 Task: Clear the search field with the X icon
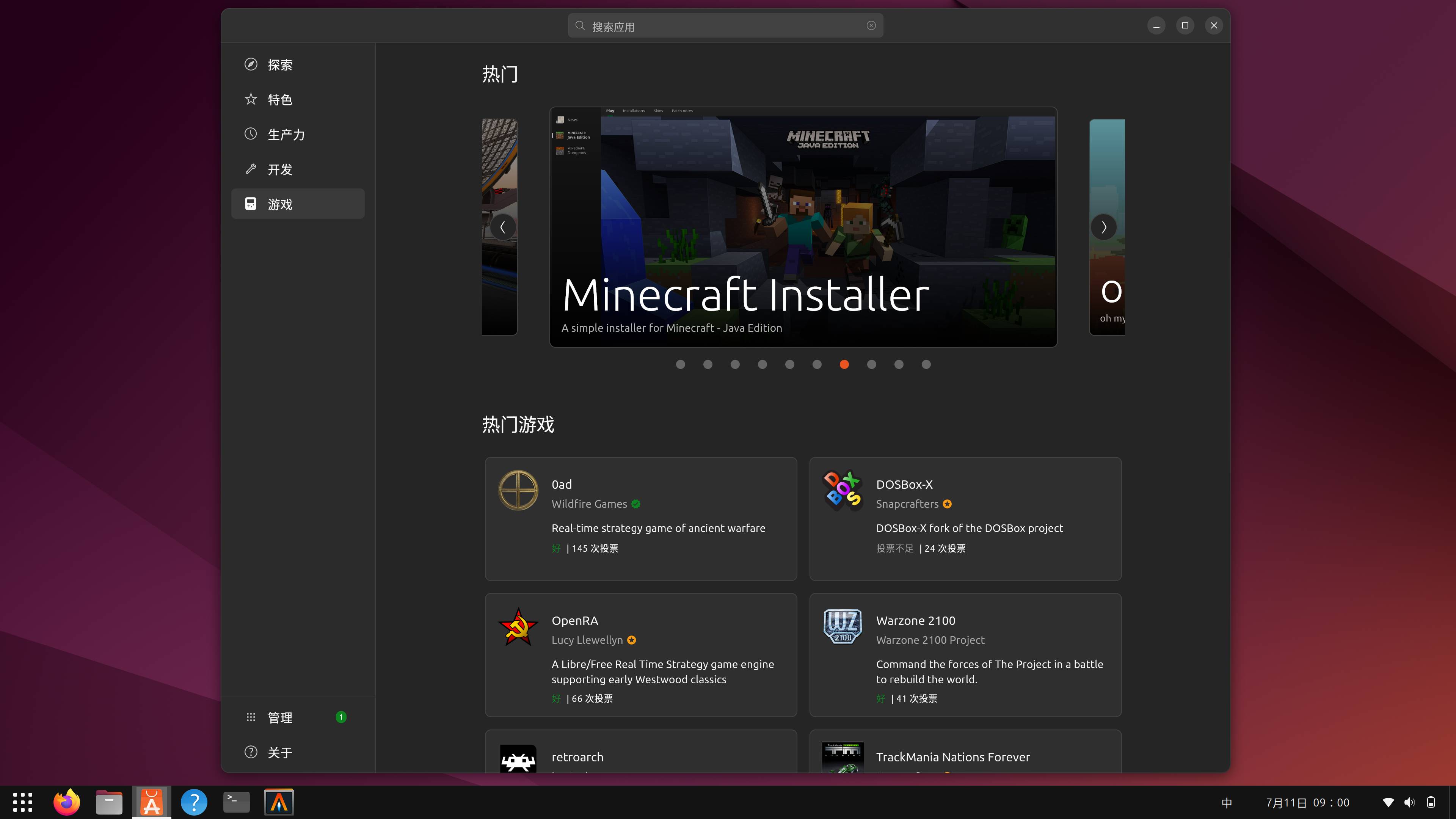click(871, 25)
